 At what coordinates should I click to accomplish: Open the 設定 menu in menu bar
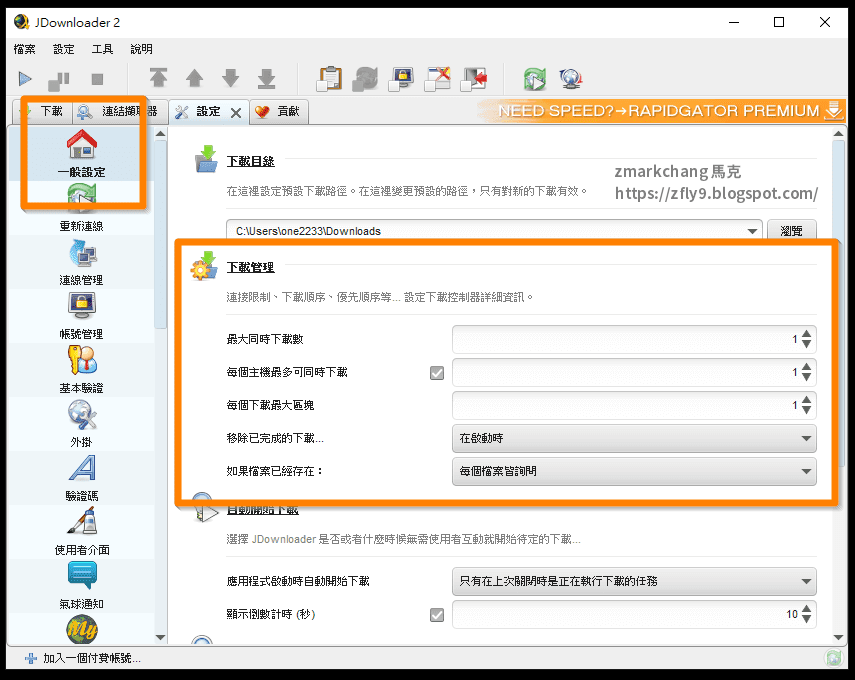pyautogui.click(x=63, y=49)
